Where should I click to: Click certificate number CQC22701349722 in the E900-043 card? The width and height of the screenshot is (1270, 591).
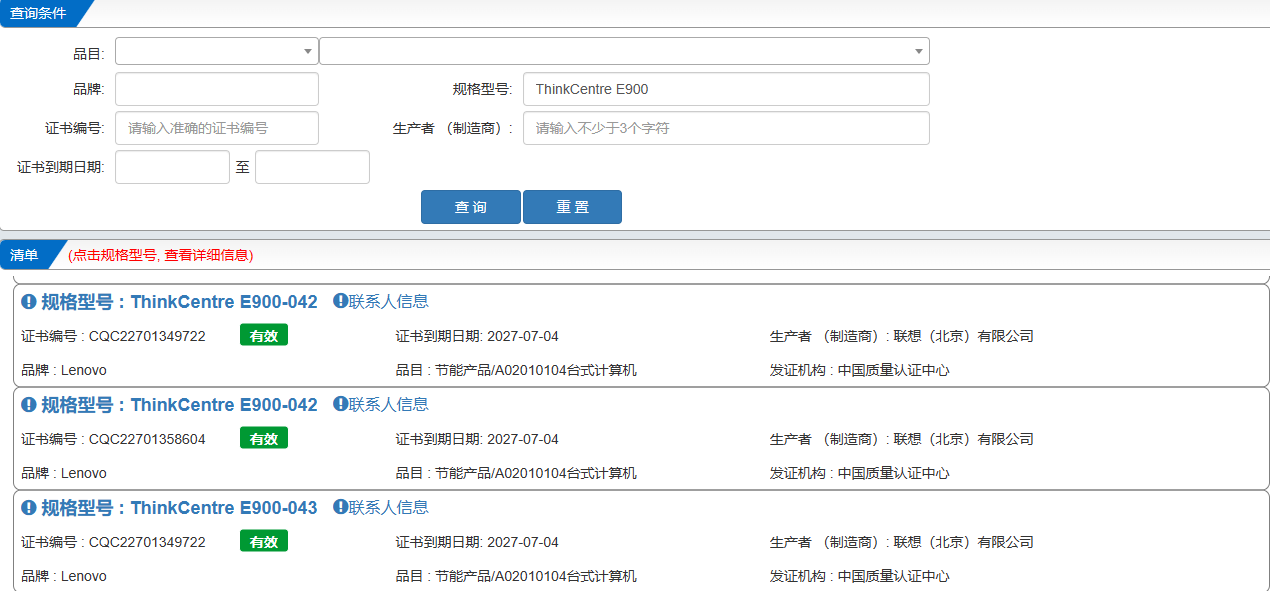coord(147,542)
